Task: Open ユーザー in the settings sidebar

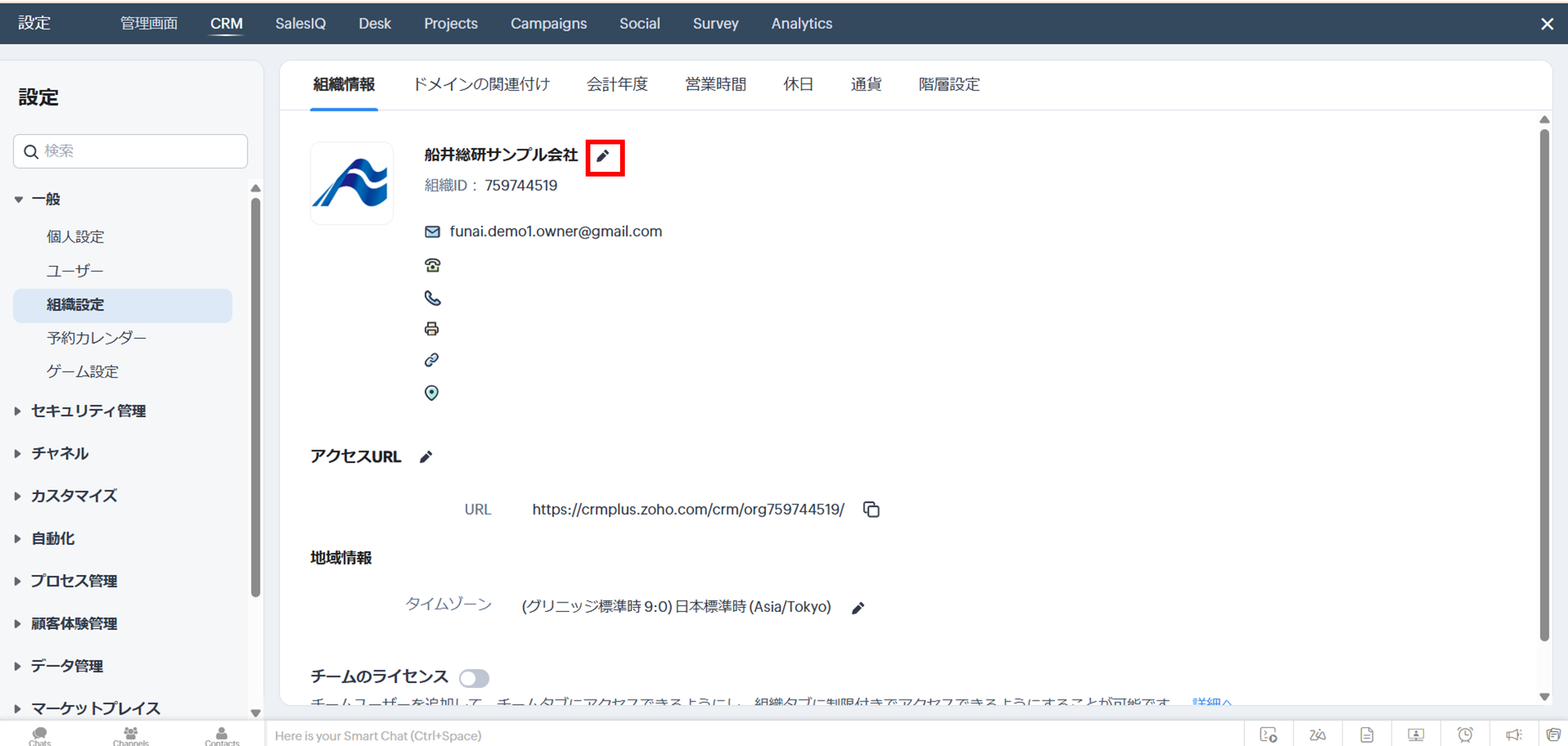Action: coord(75,271)
